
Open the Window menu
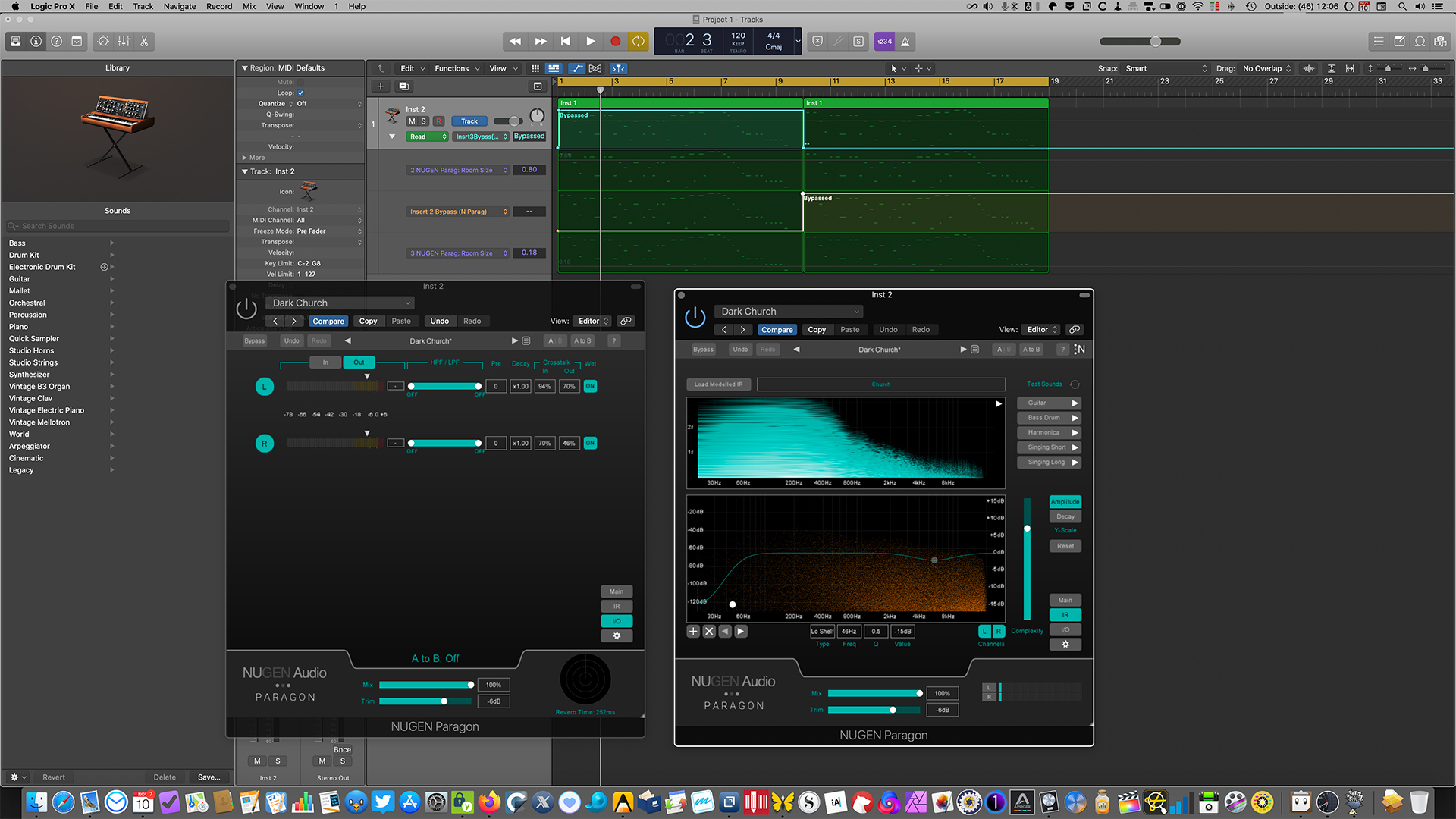pyautogui.click(x=309, y=6)
